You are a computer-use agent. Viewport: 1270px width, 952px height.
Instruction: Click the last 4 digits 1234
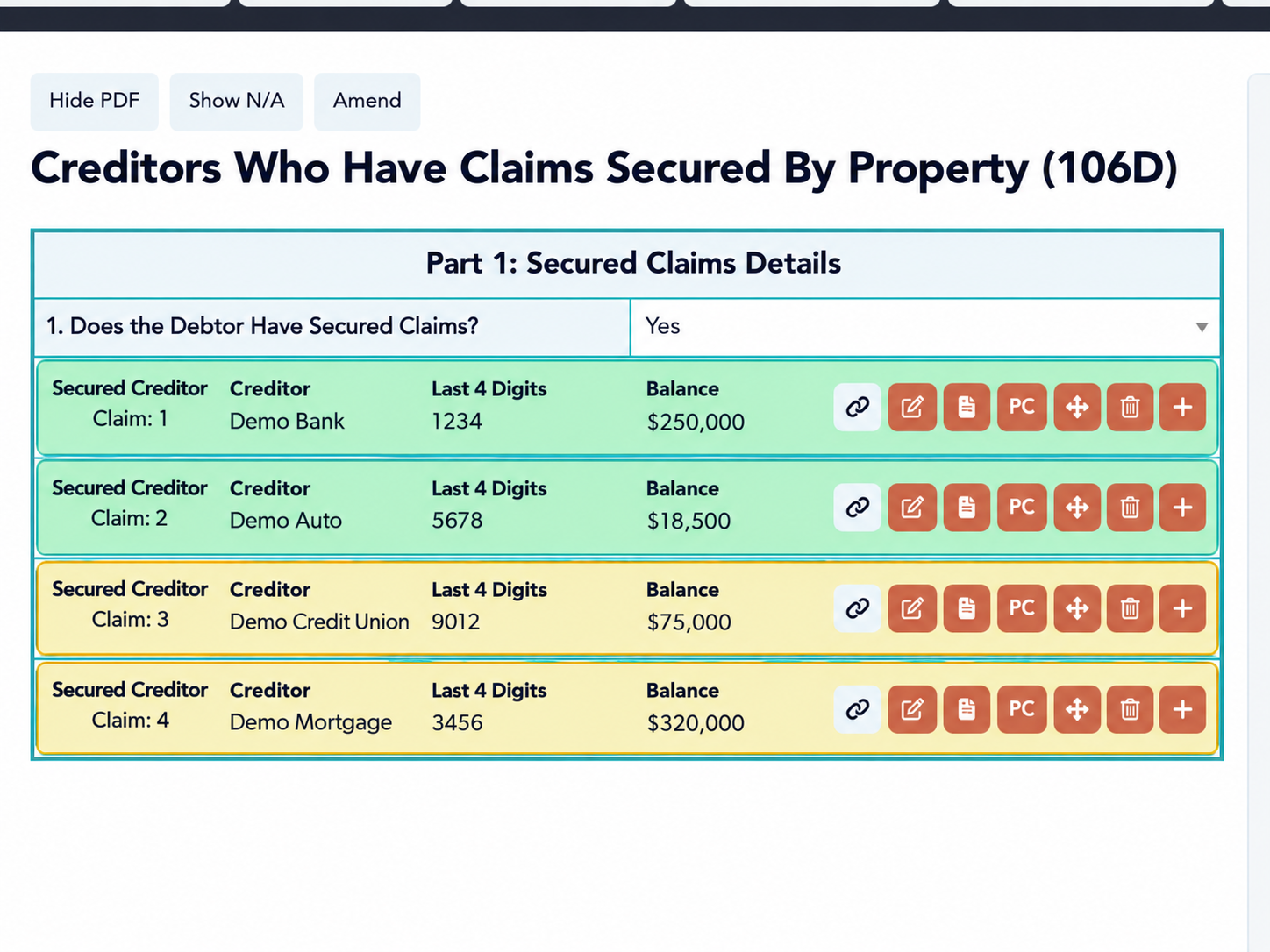pos(457,422)
